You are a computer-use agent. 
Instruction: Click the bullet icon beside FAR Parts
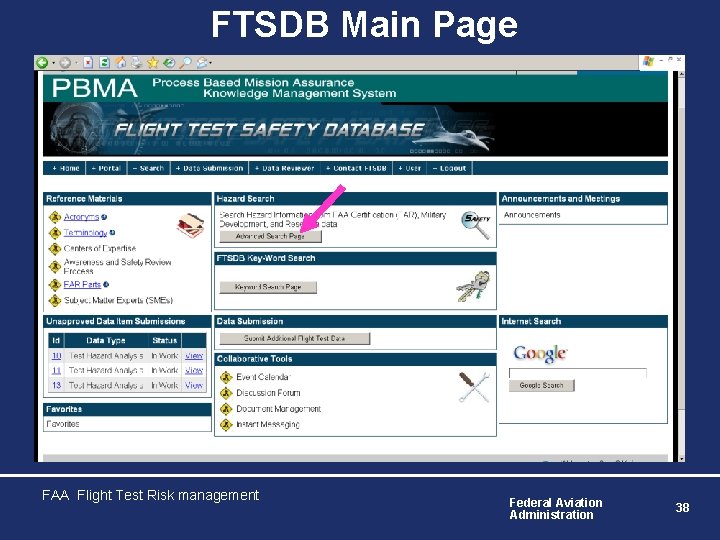point(55,285)
